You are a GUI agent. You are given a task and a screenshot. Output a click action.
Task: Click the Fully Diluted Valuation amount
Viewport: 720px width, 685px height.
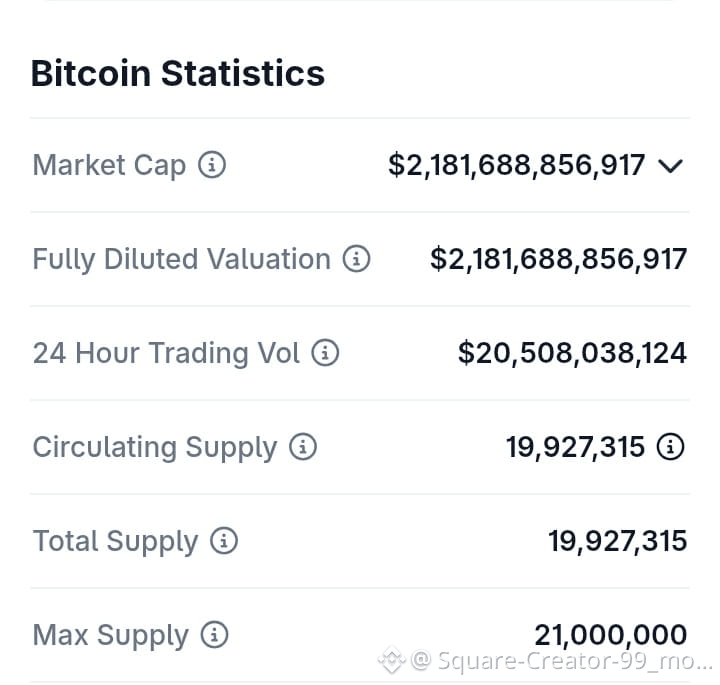pos(558,259)
